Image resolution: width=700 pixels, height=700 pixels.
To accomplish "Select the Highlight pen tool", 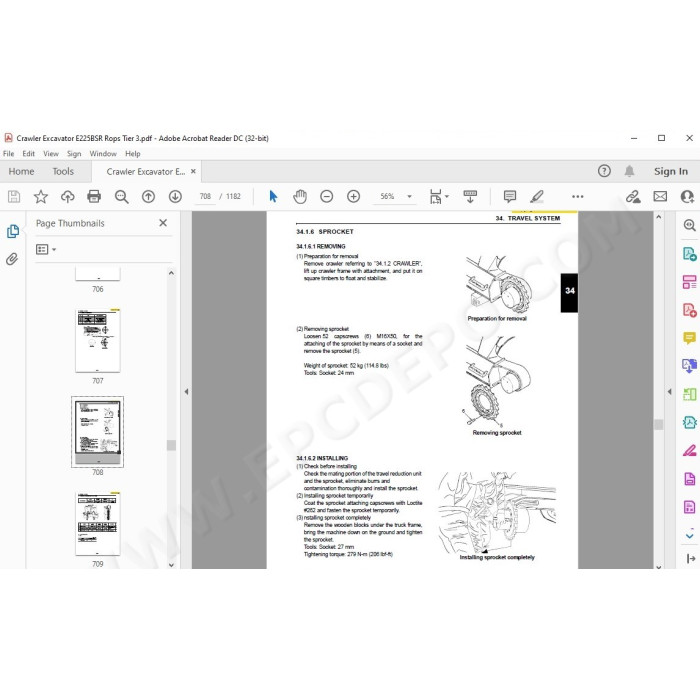I will tap(537, 196).
